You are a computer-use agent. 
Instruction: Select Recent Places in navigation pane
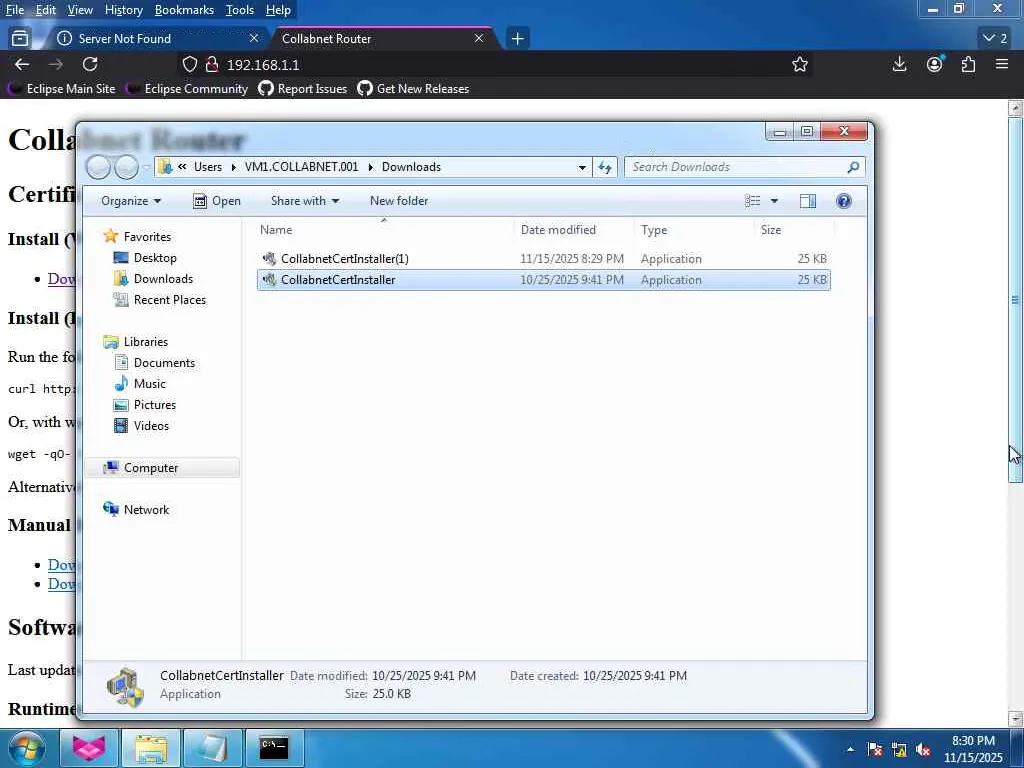click(x=160, y=300)
